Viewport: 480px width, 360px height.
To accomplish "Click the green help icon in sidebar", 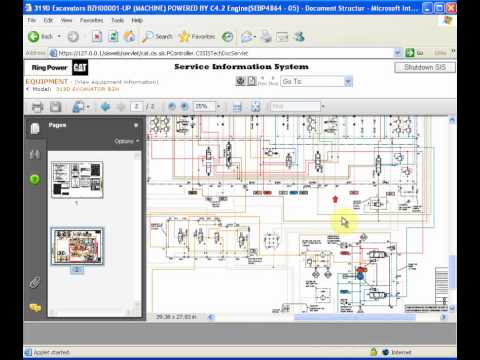I will pos(35,179).
